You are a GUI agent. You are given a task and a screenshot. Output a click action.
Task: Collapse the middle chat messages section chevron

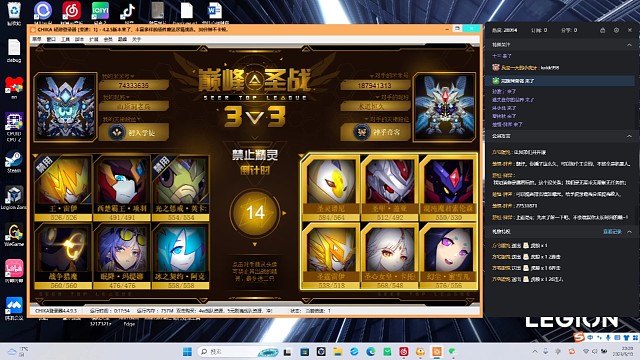(629, 136)
